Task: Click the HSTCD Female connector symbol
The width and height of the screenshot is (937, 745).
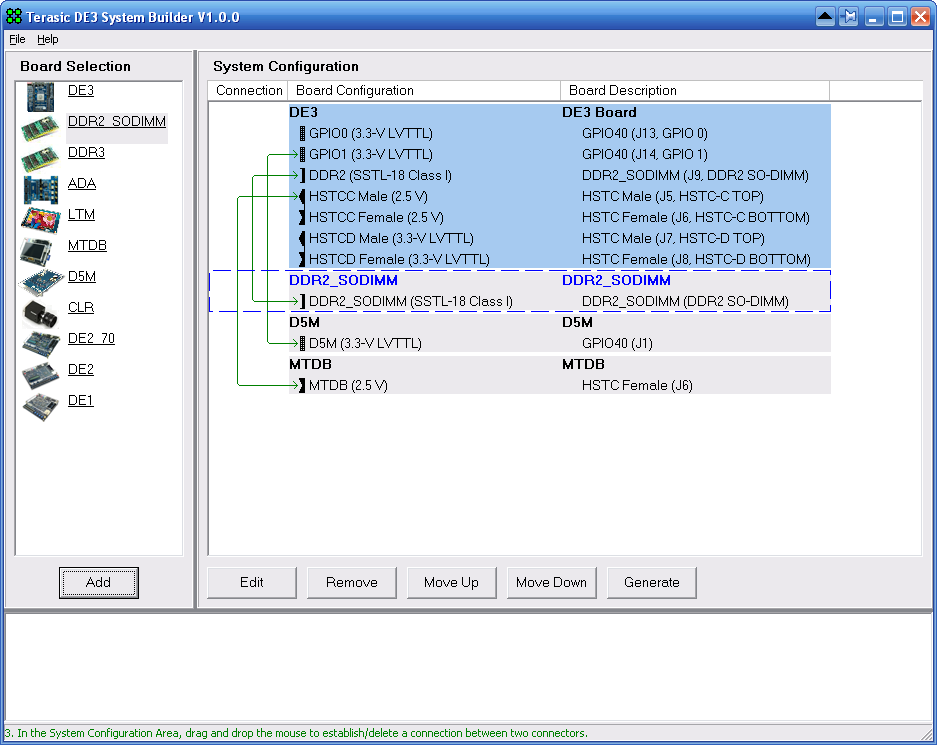Action: (302, 259)
